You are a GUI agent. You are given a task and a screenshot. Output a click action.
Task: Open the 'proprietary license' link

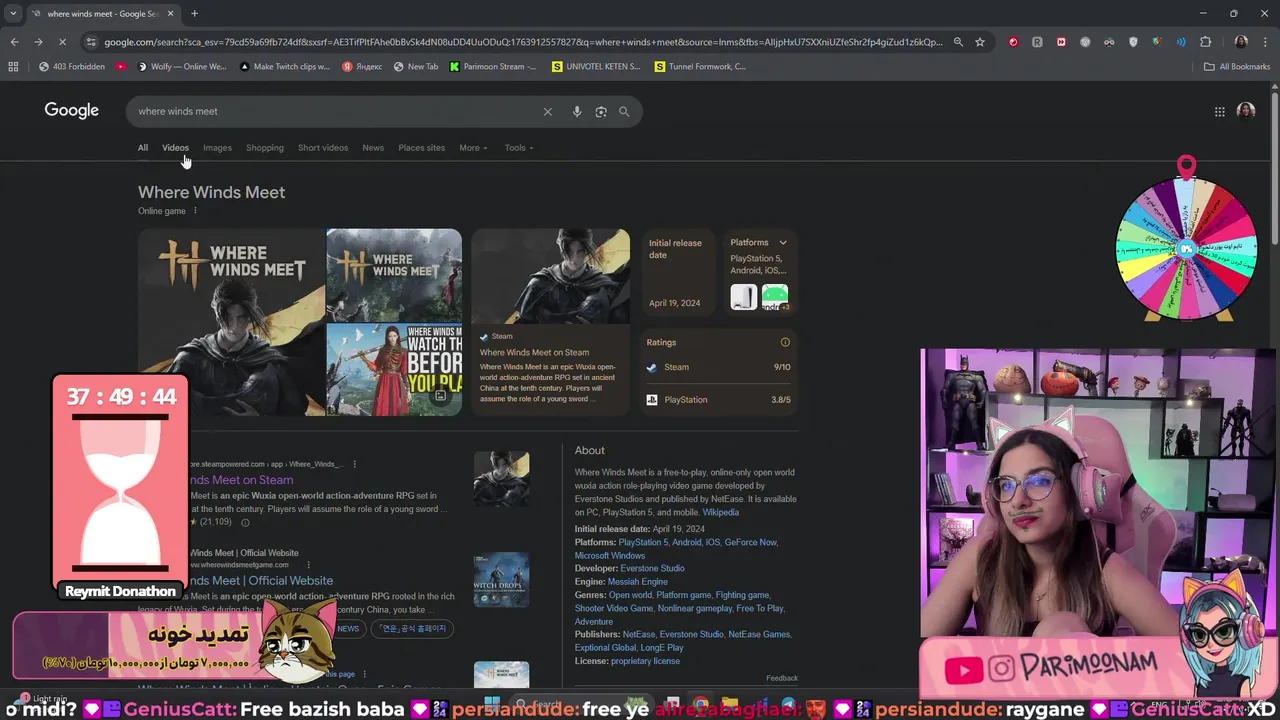click(645, 661)
